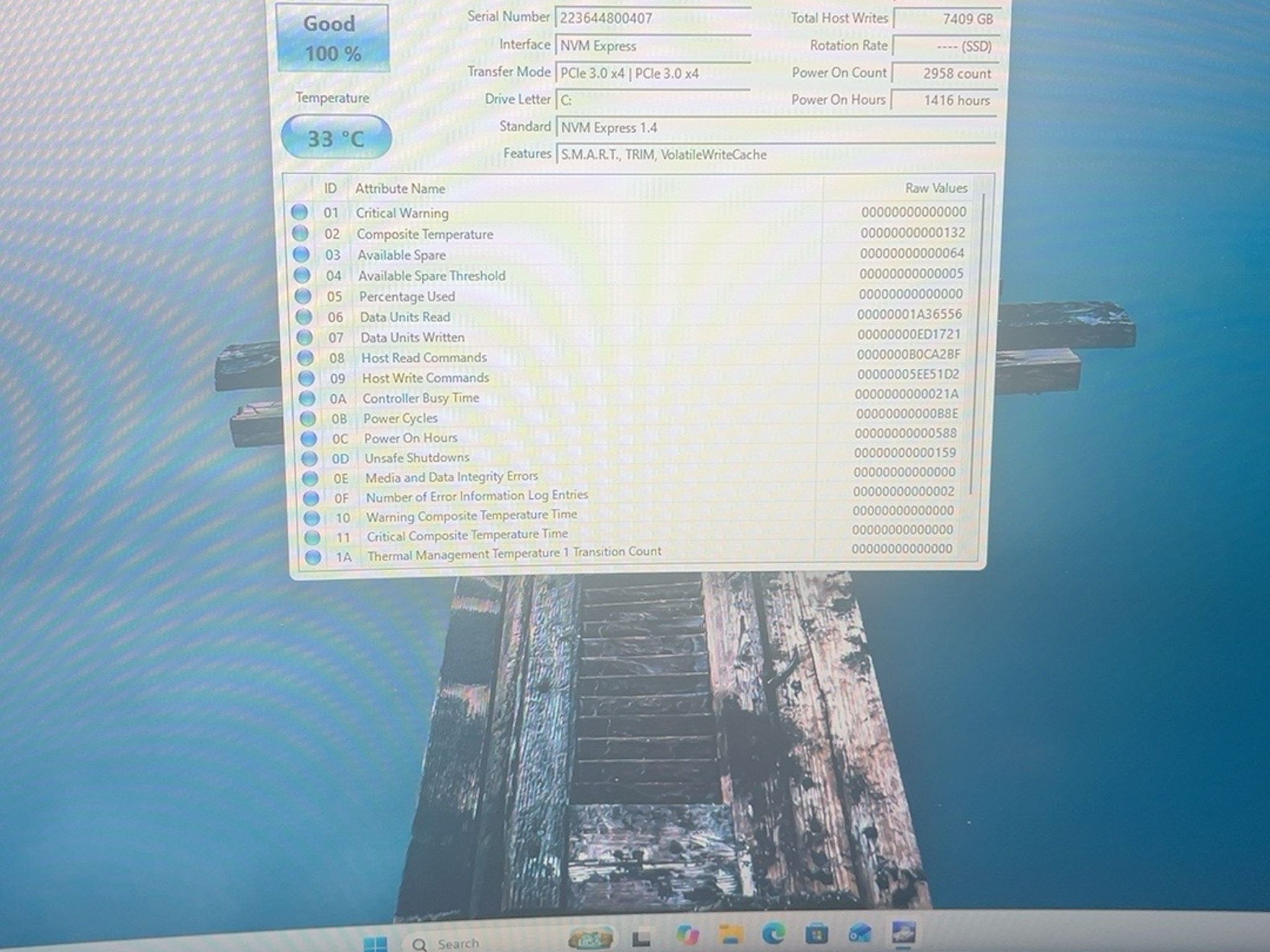Select the Data Units Read row
Screen dimensions: 1270x952
point(631,316)
